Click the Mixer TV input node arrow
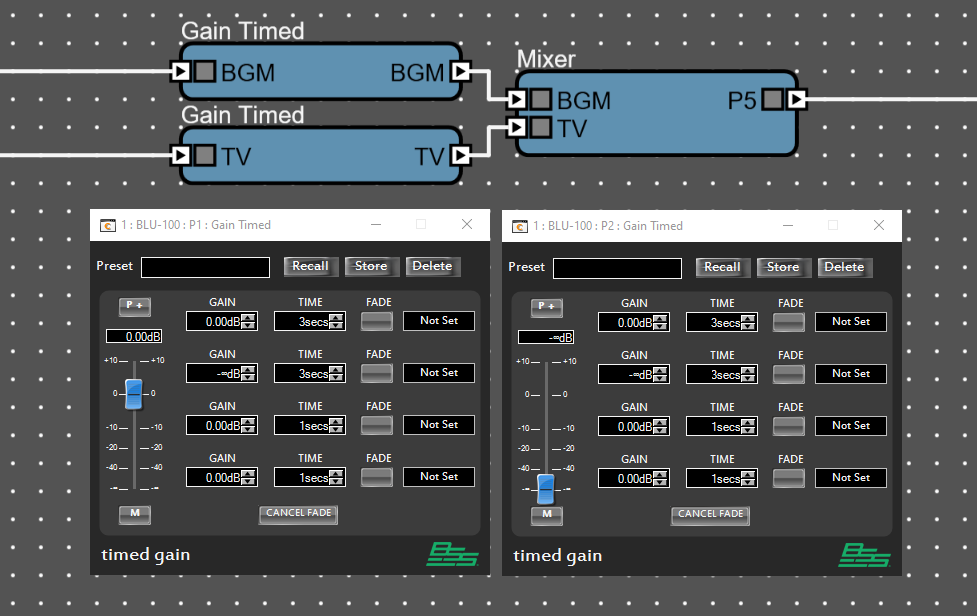The width and height of the screenshot is (977, 616). [517, 128]
